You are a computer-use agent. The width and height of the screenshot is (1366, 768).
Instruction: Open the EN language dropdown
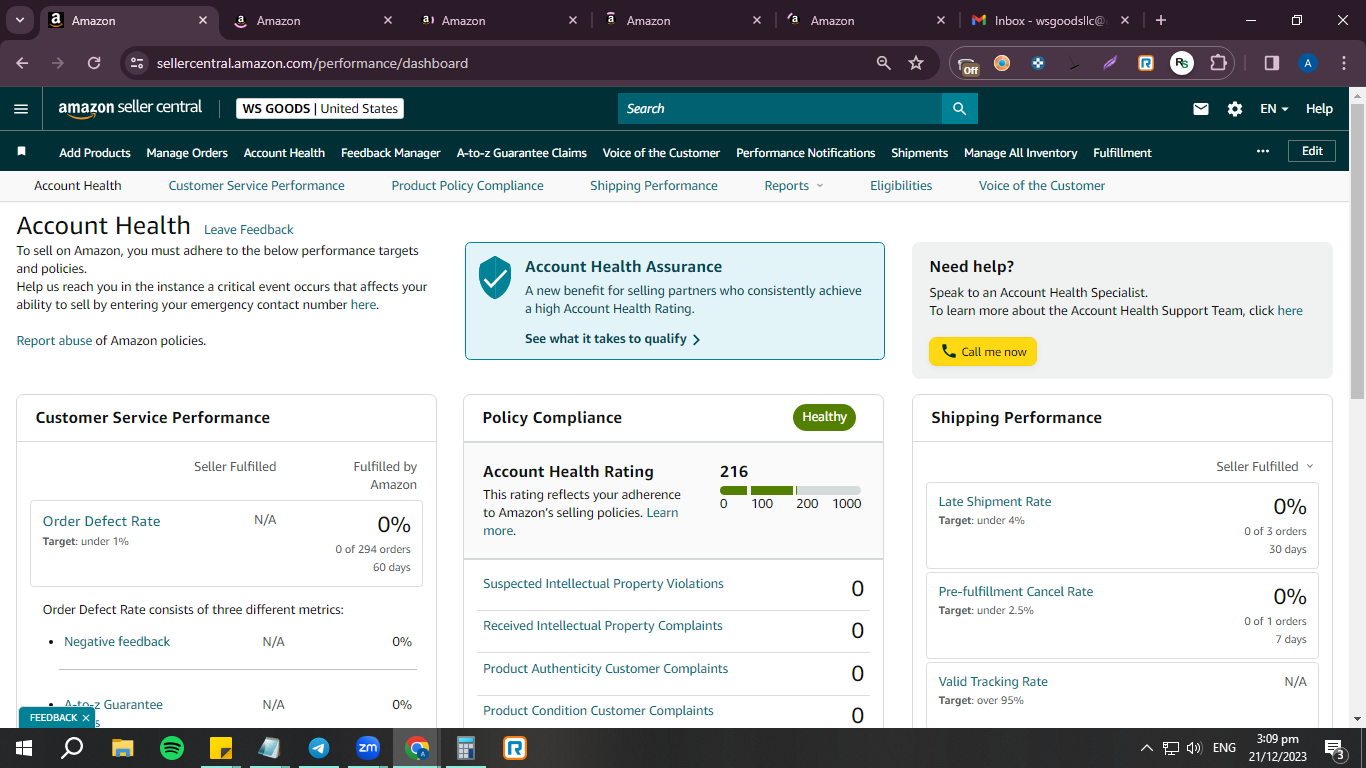click(x=1274, y=109)
